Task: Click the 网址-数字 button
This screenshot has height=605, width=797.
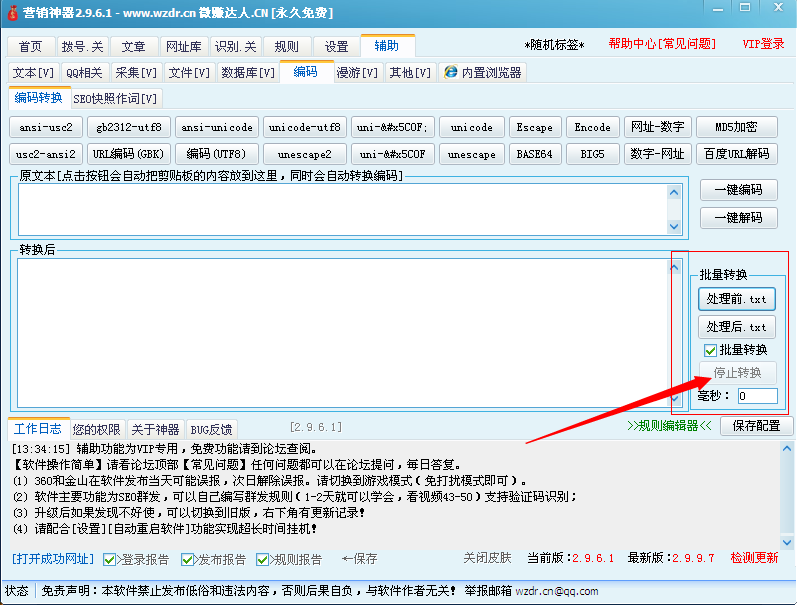Action: [657, 127]
